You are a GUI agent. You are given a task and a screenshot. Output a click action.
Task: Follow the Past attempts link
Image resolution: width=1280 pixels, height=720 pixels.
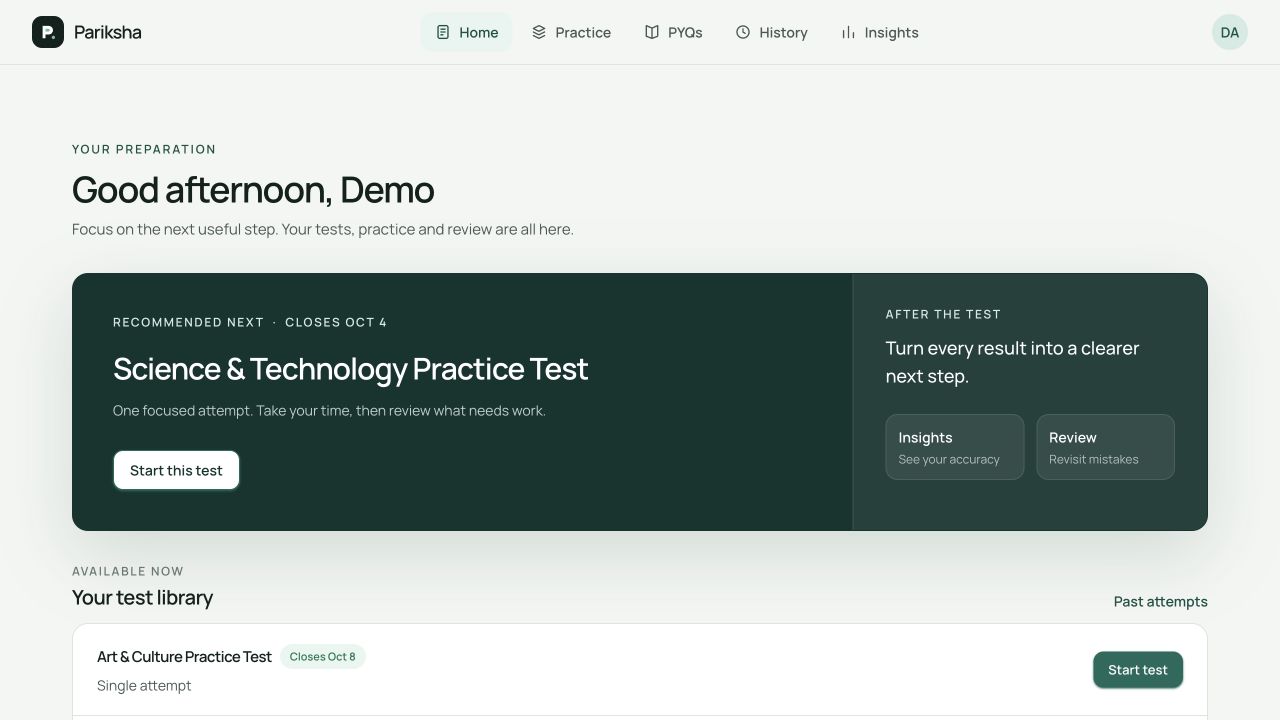1161,601
